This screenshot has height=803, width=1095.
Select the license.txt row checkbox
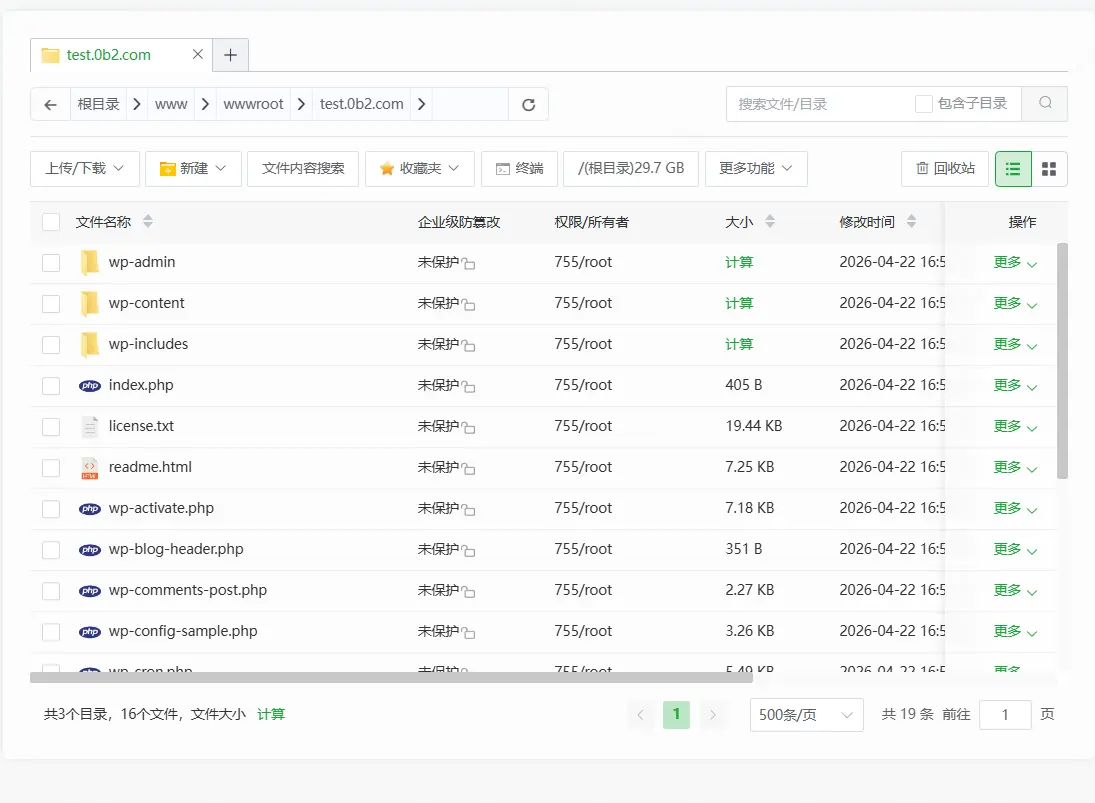click(51, 427)
